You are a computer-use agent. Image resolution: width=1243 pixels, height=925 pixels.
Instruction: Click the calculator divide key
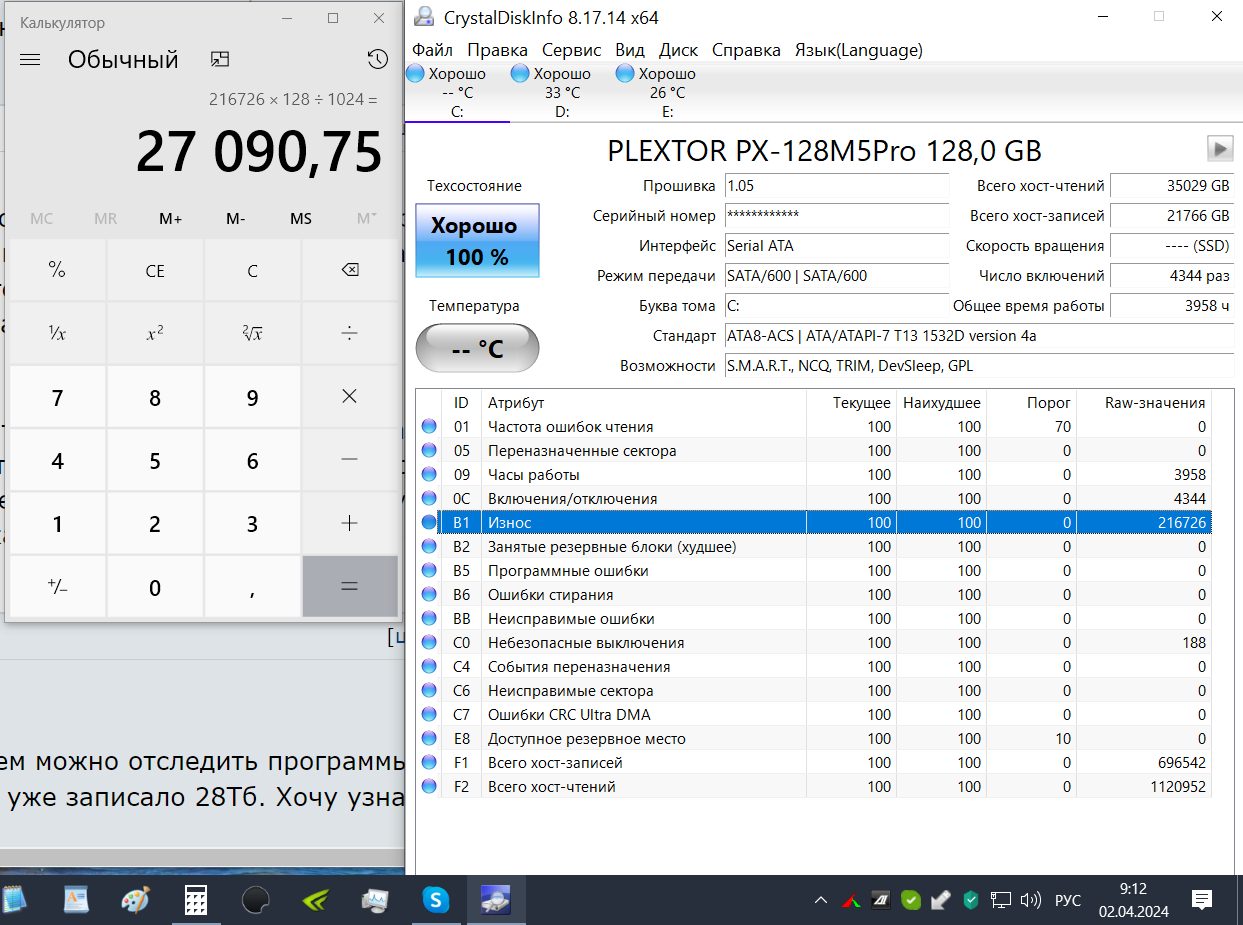349,333
